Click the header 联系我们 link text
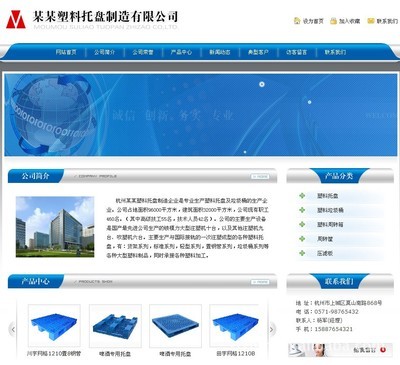This screenshot has height=365, width=400. [387, 21]
